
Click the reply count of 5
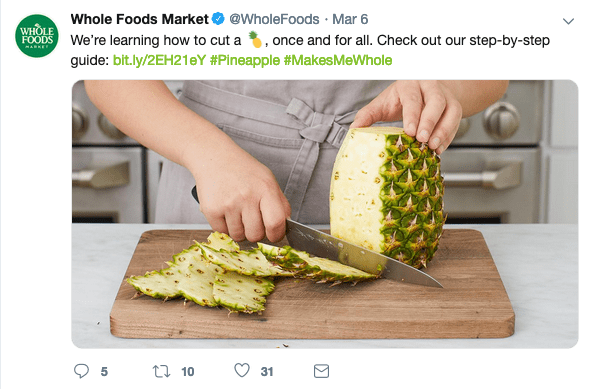point(104,372)
